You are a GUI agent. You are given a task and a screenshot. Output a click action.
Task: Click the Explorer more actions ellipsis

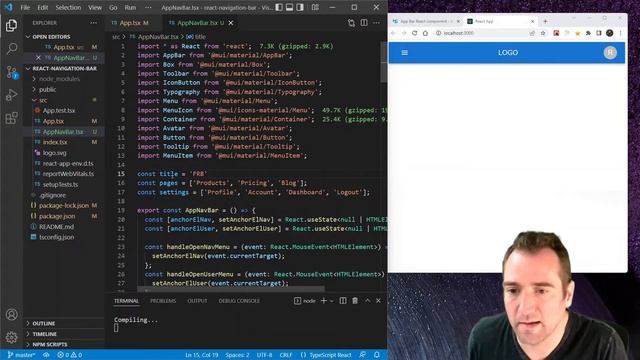pyautogui.click(x=93, y=23)
